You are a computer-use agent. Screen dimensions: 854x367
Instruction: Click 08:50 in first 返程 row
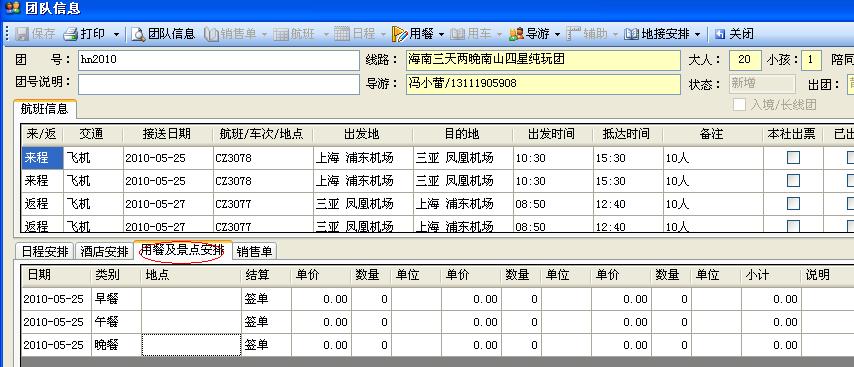click(552, 204)
